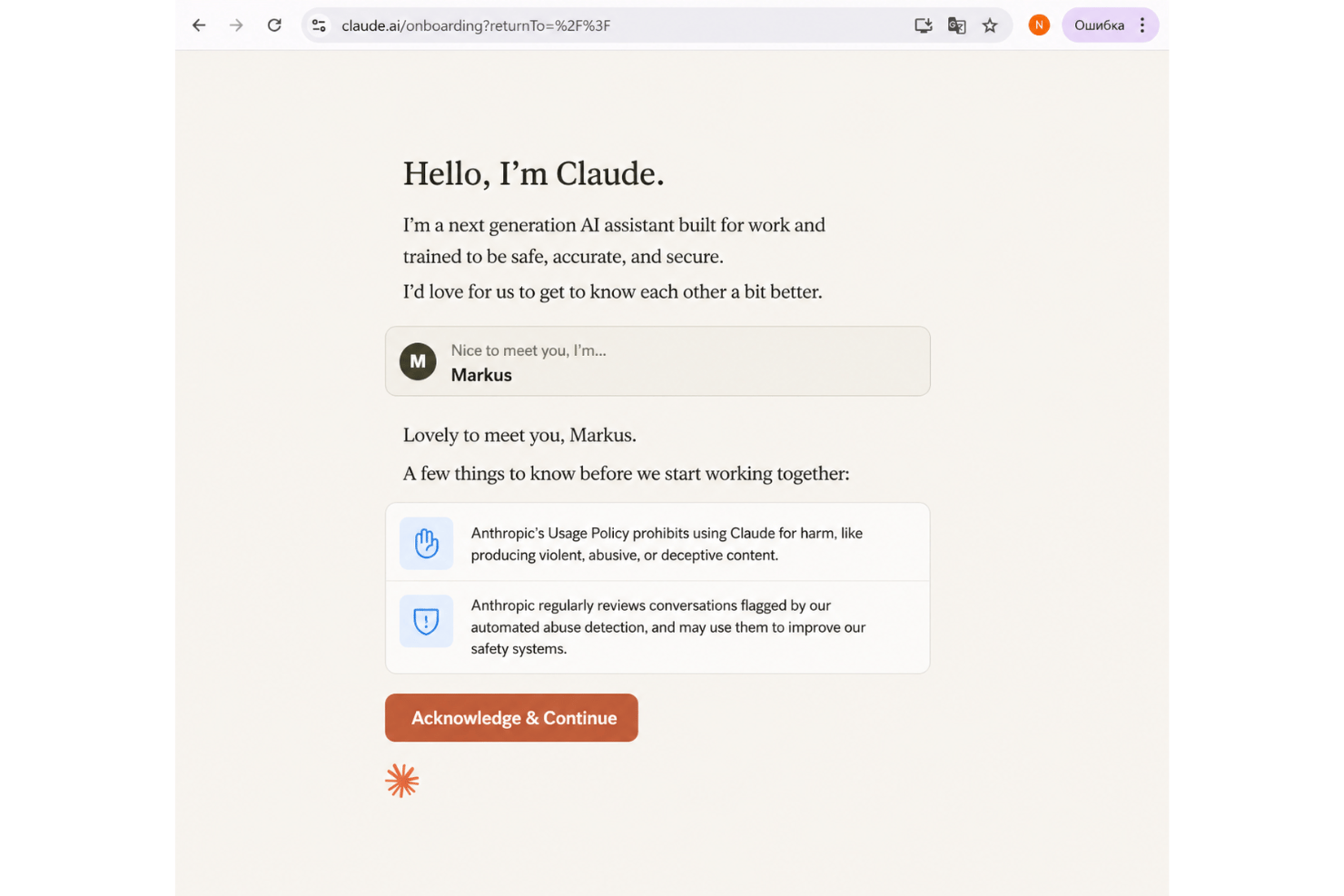Open the Chrome three-dot menu
The width and height of the screenshot is (1344, 896).
1142,25
